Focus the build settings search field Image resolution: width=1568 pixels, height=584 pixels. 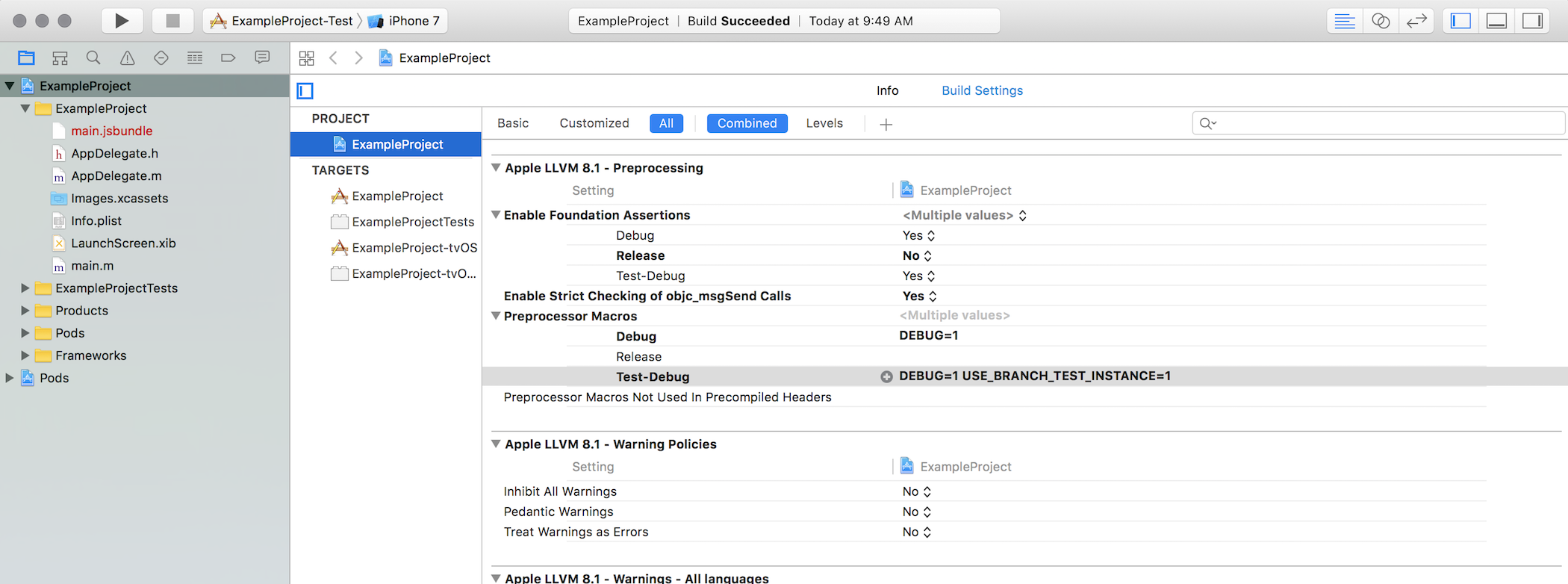click(1378, 123)
